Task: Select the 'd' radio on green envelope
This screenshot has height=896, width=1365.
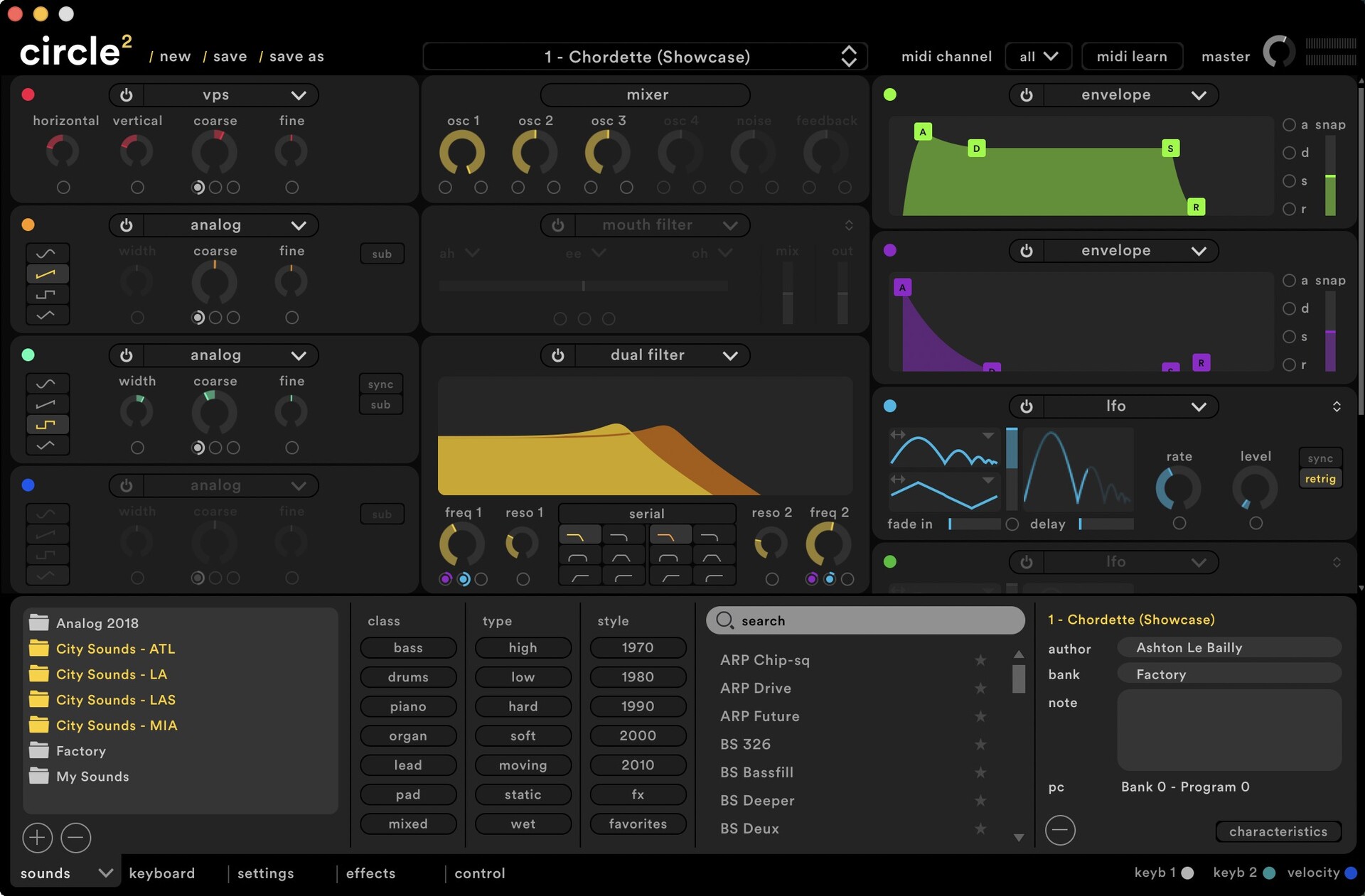Action: [x=1289, y=153]
